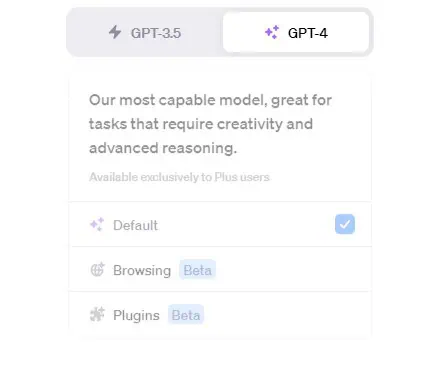Click the lightning bolt icon beside GPT-3.5

tap(115, 32)
